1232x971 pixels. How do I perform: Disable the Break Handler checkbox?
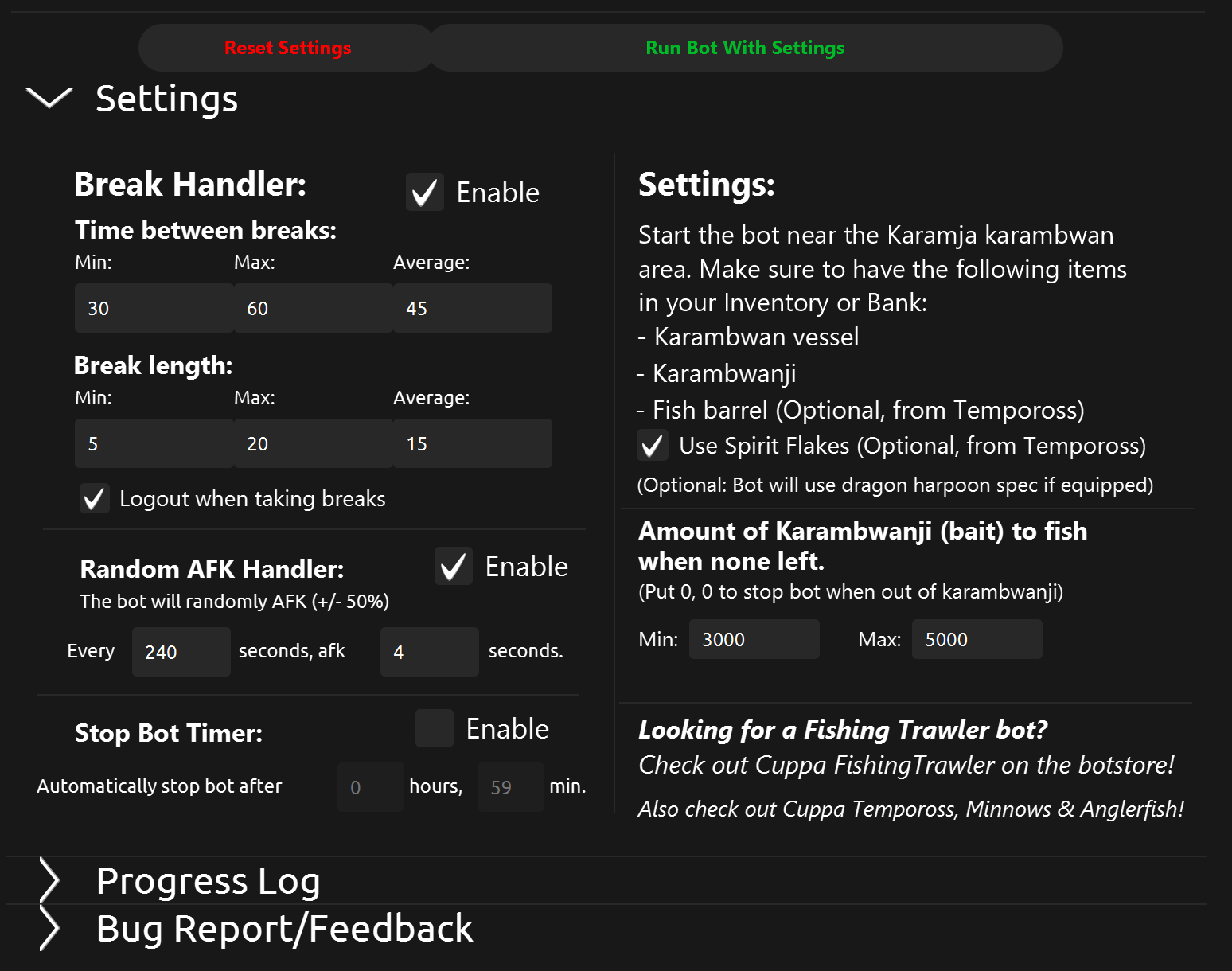click(425, 193)
